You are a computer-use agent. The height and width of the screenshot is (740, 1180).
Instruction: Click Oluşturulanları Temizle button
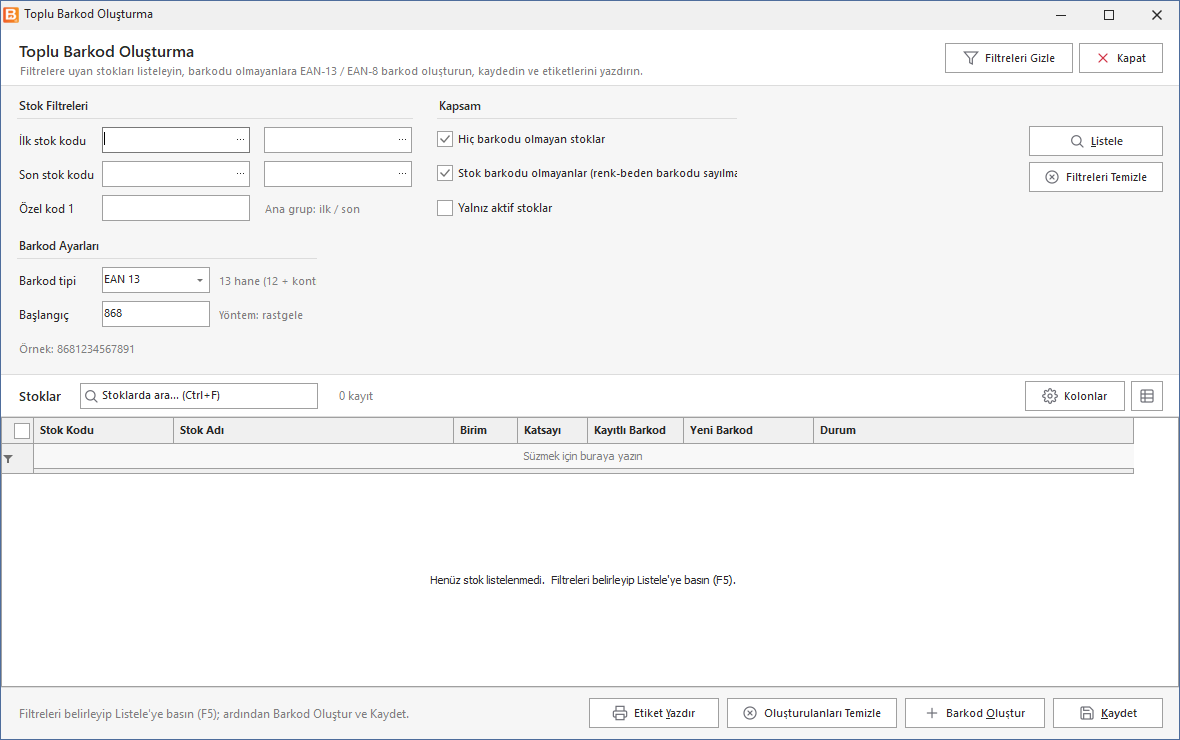click(812, 713)
